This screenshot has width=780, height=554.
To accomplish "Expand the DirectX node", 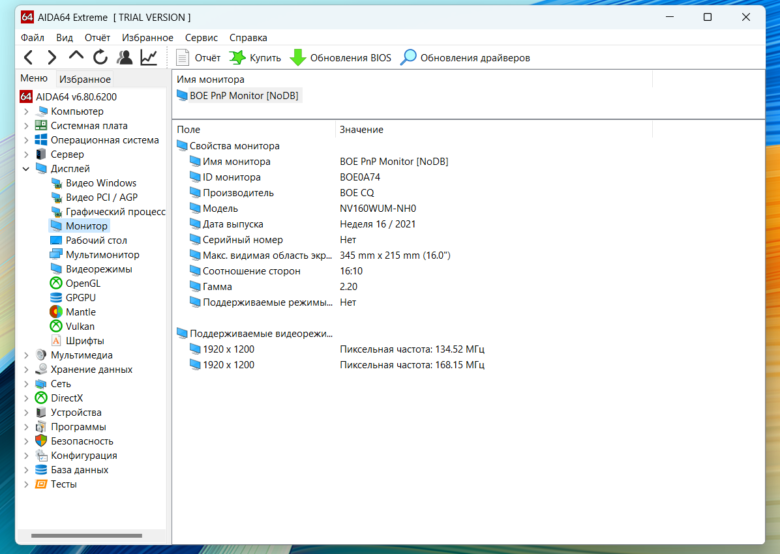I will click(26, 398).
